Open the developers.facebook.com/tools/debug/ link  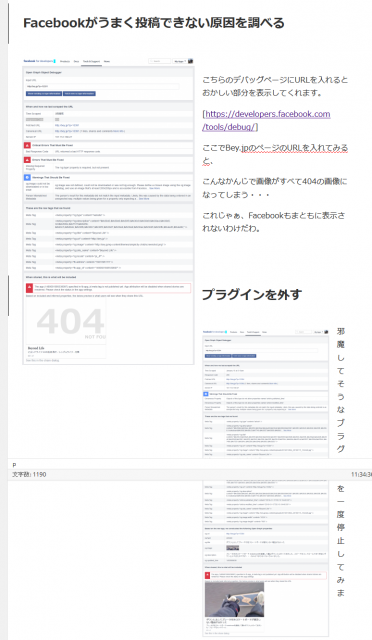click(x=266, y=120)
